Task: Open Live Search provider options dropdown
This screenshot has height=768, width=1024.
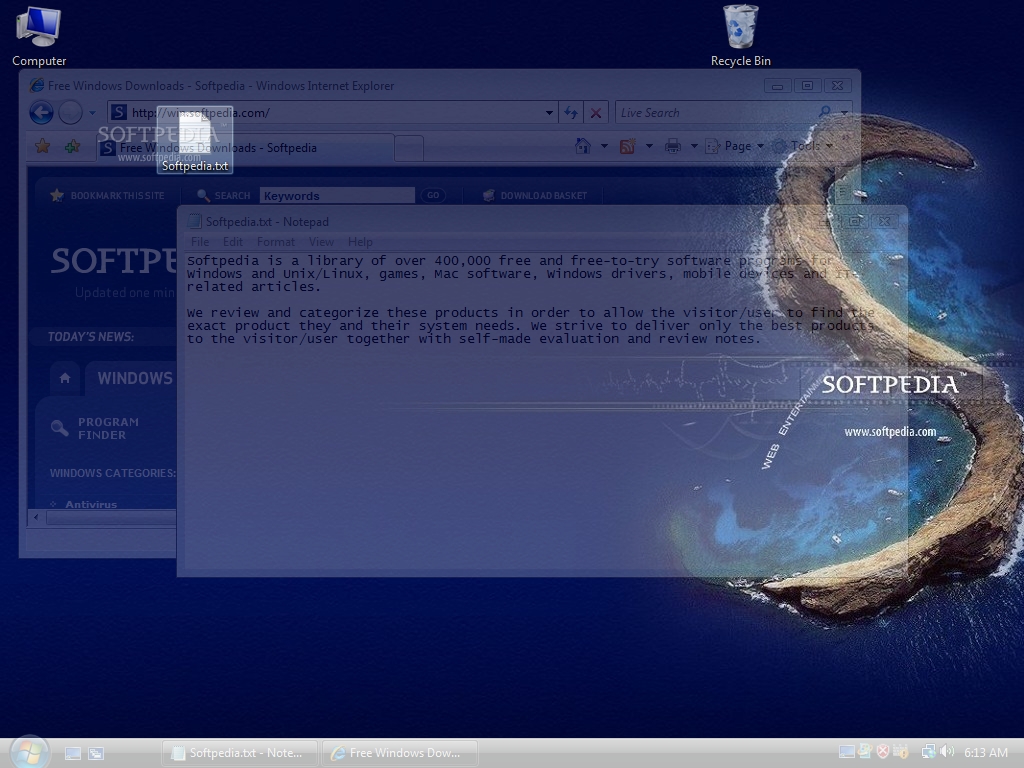Action: point(844,112)
